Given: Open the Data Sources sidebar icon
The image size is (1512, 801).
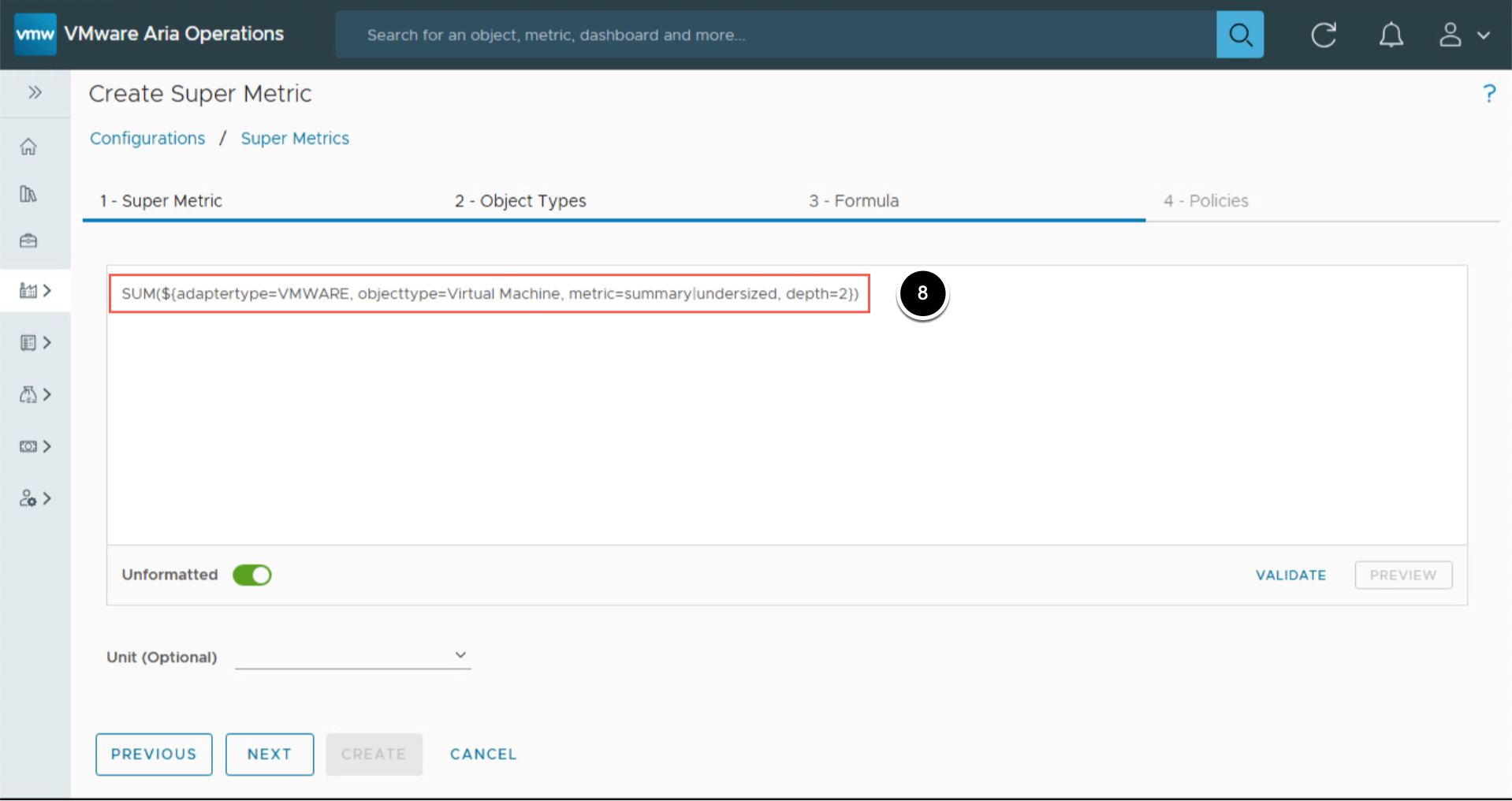Looking at the screenshot, I should [28, 194].
